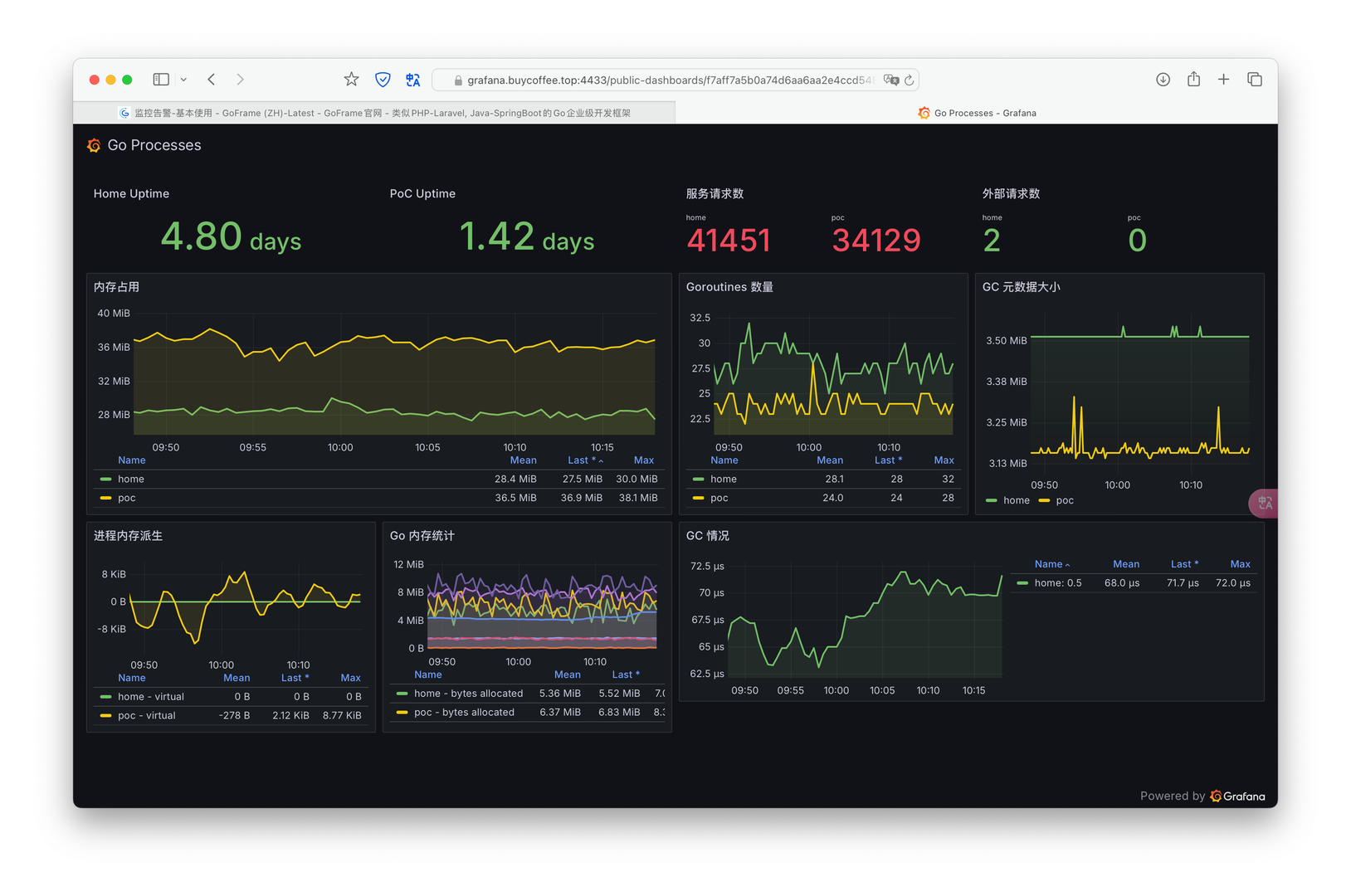Click the Grafana icon in the Powered by footer
Image resolution: width=1351 pixels, height=896 pixels.
(1215, 796)
